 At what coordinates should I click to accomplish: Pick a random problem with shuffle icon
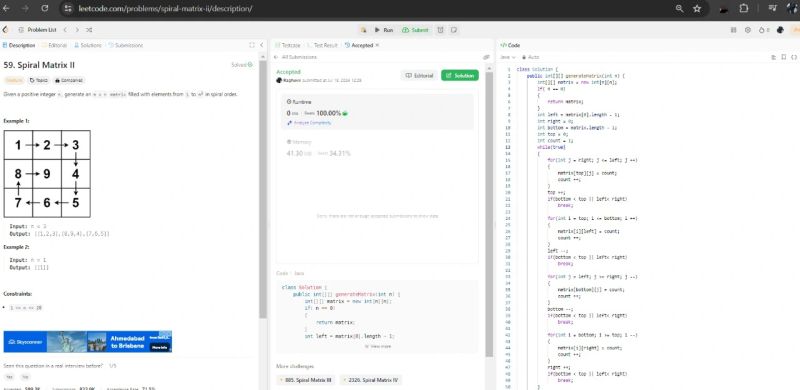(x=89, y=30)
